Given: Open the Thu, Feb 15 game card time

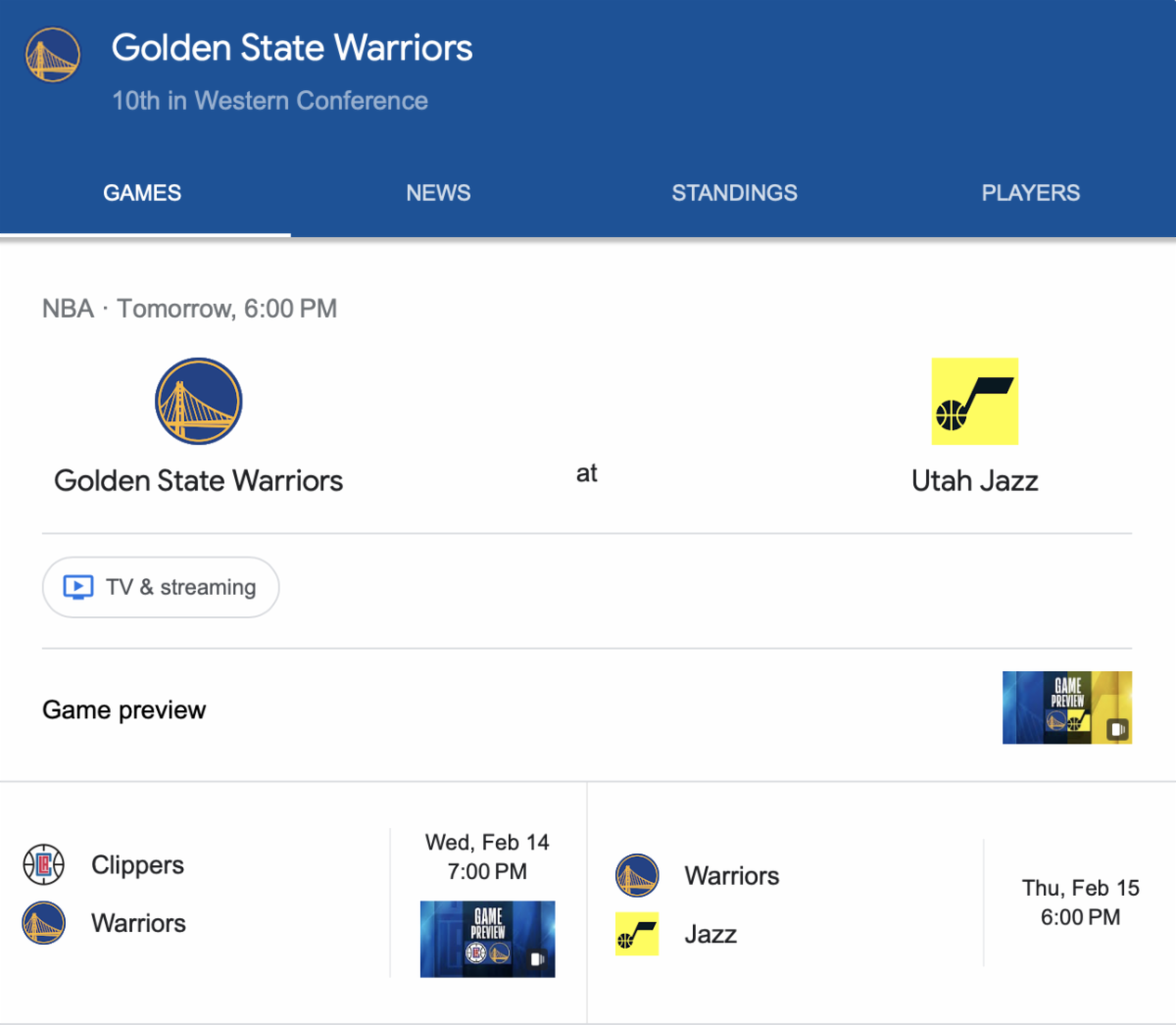Looking at the screenshot, I should pos(1080,903).
